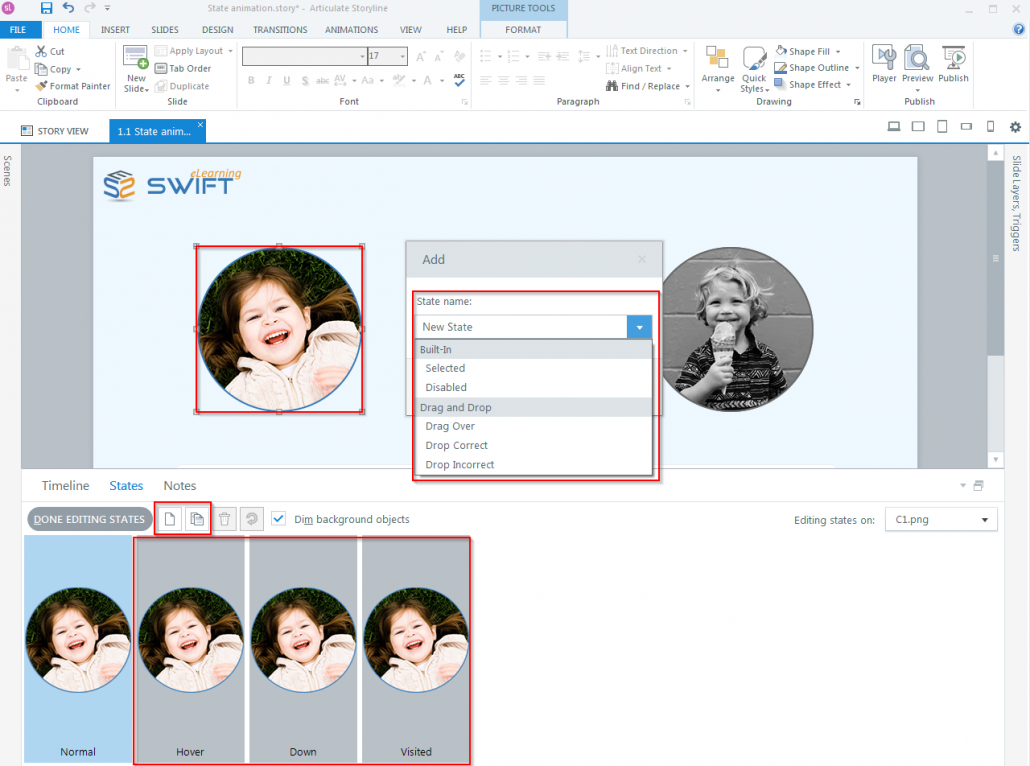Viewport: 1030px width, 766px height.
Task: Uncheck Dim background objects
Action: 276,519
